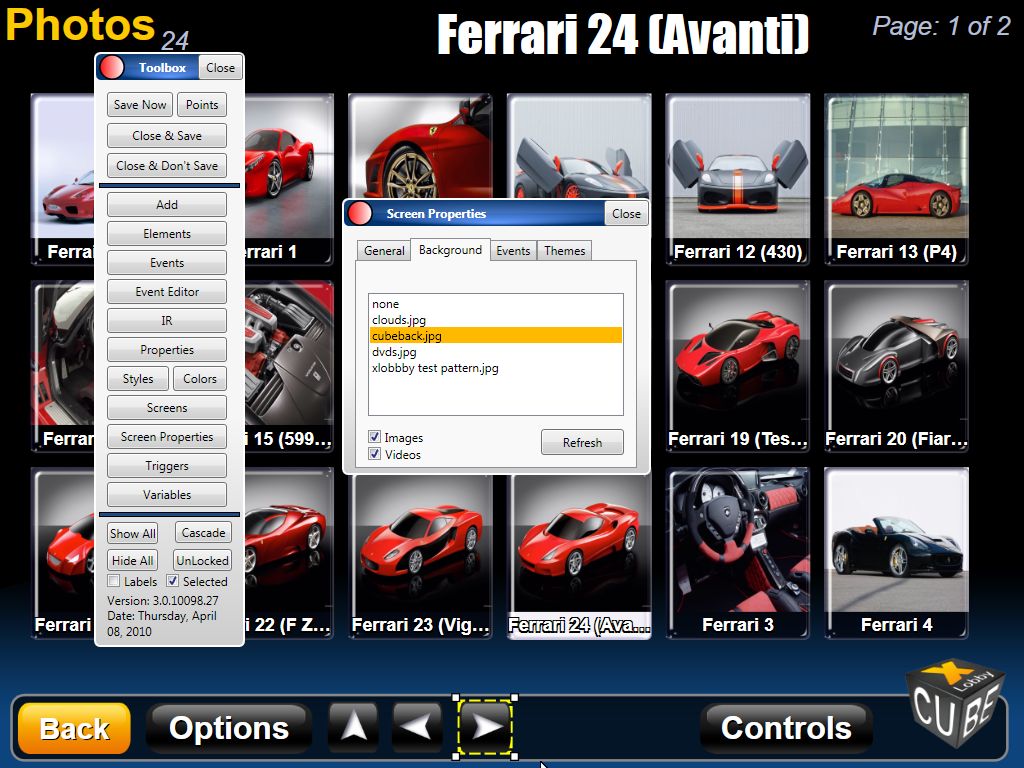Click Save Now in the Toolbox

(140, 104)
